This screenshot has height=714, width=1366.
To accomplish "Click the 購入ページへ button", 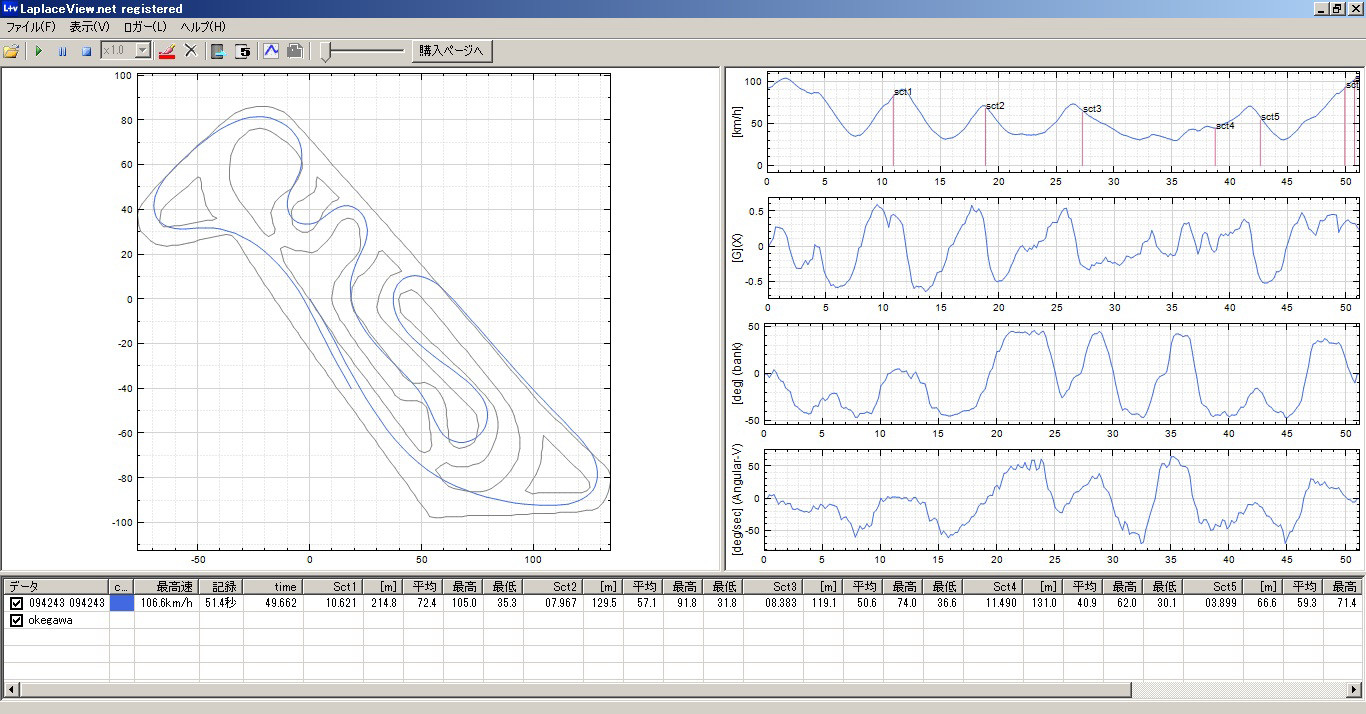I will pos(451,51).
